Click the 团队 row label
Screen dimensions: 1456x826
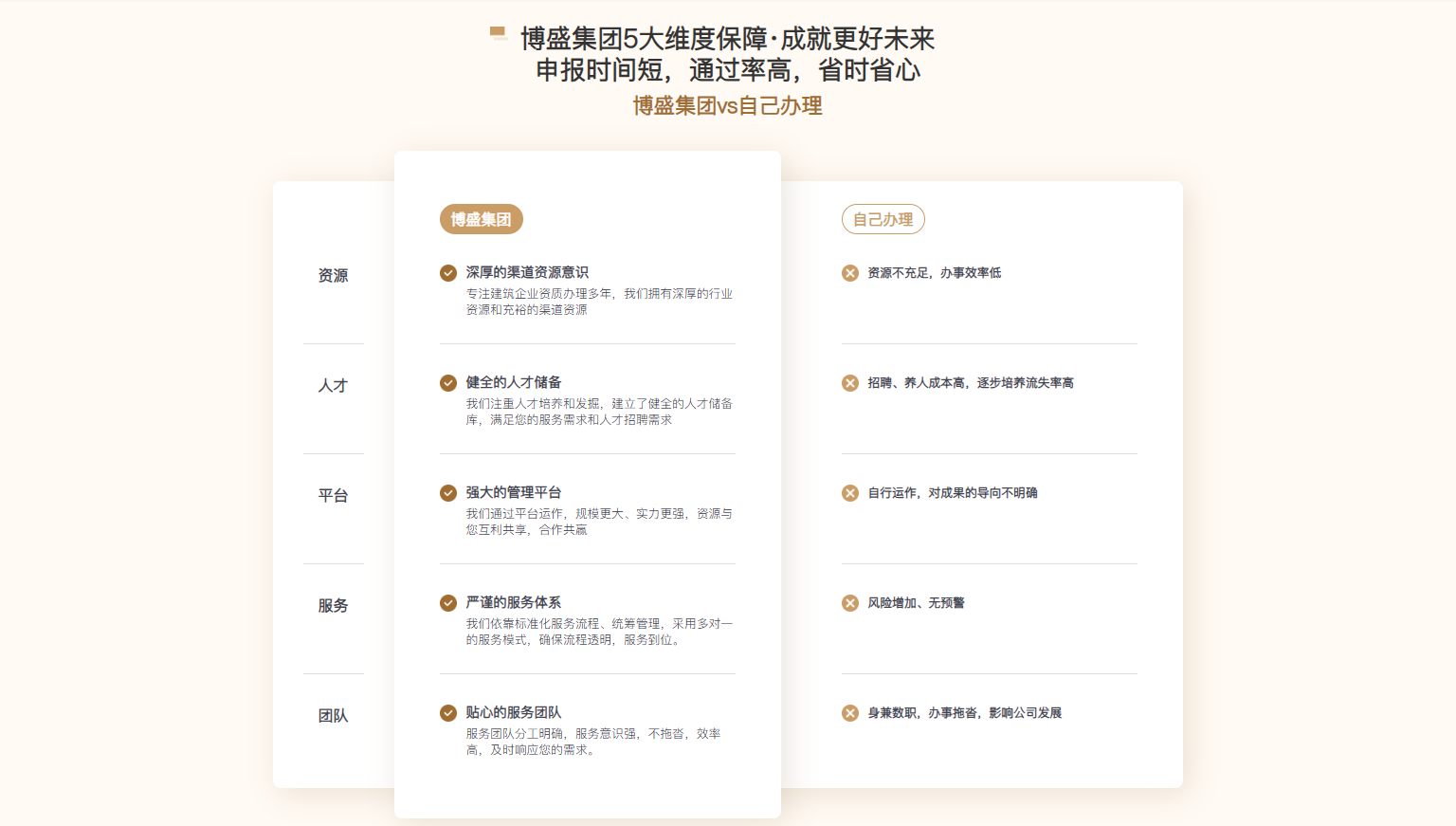334,715
